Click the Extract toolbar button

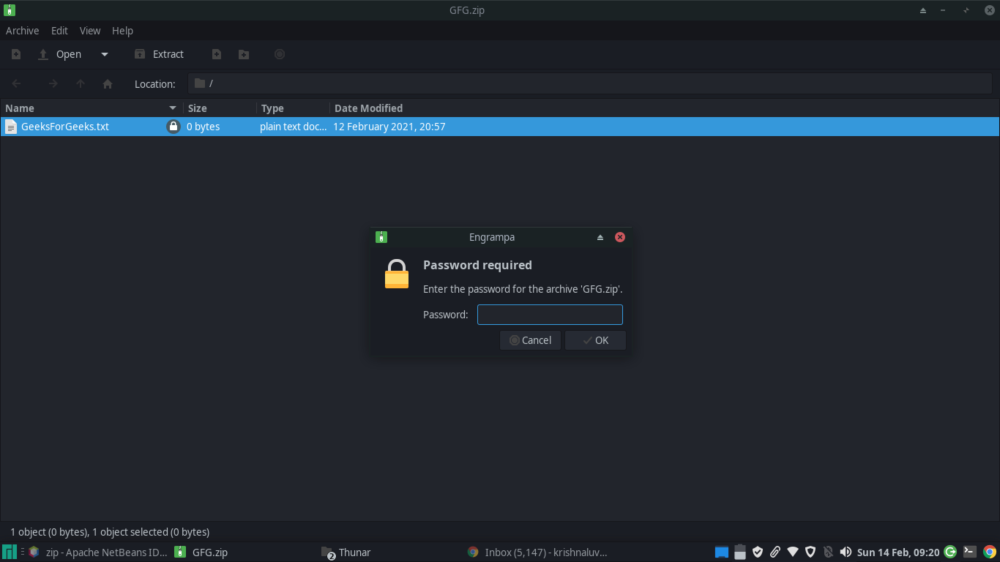(159, 54)
